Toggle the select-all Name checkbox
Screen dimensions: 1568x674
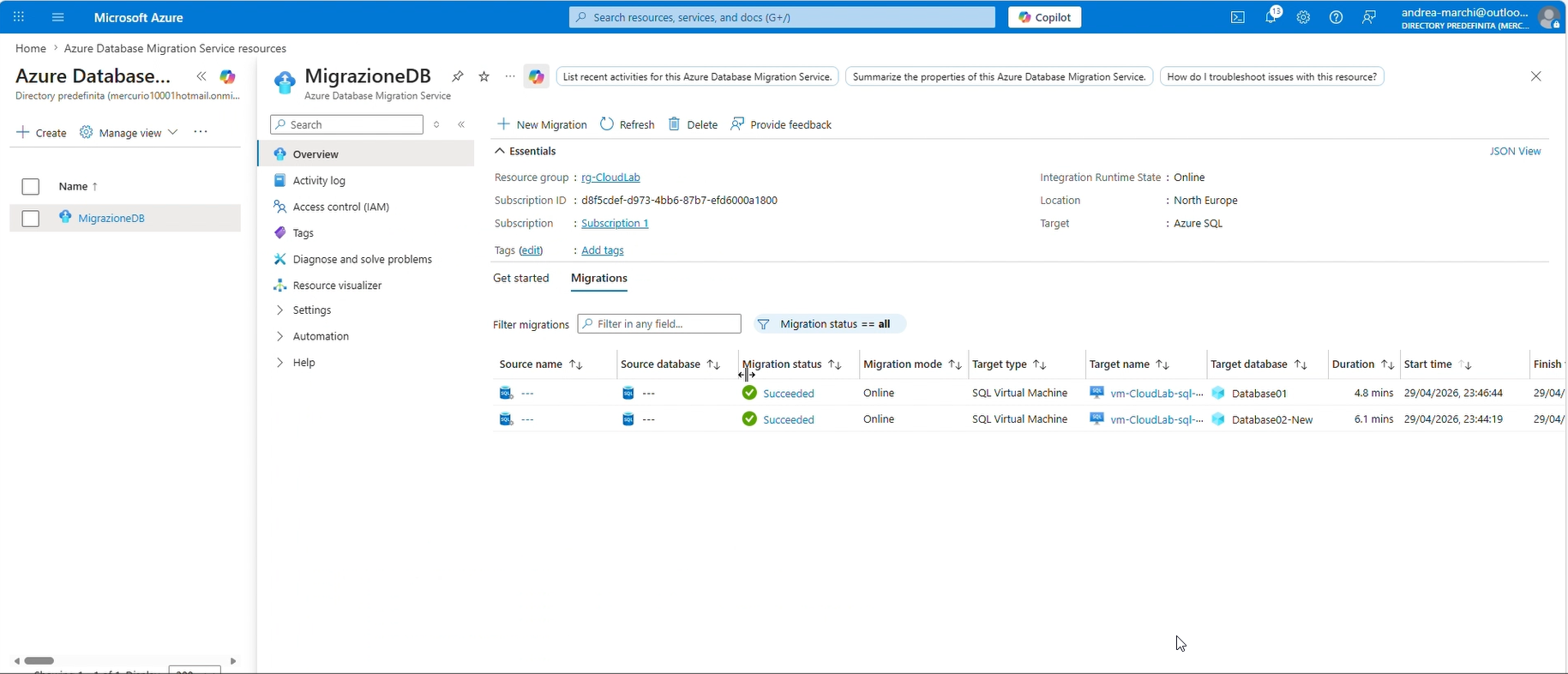tap(31, 187)
